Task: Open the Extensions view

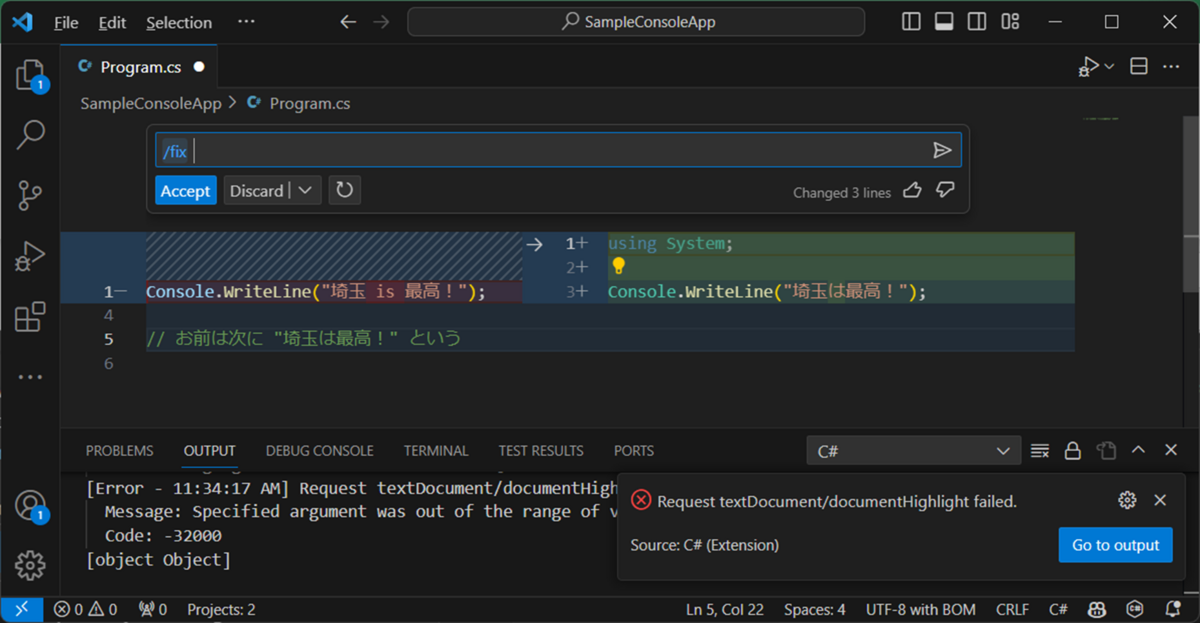Action: click(x=30, y=317)
